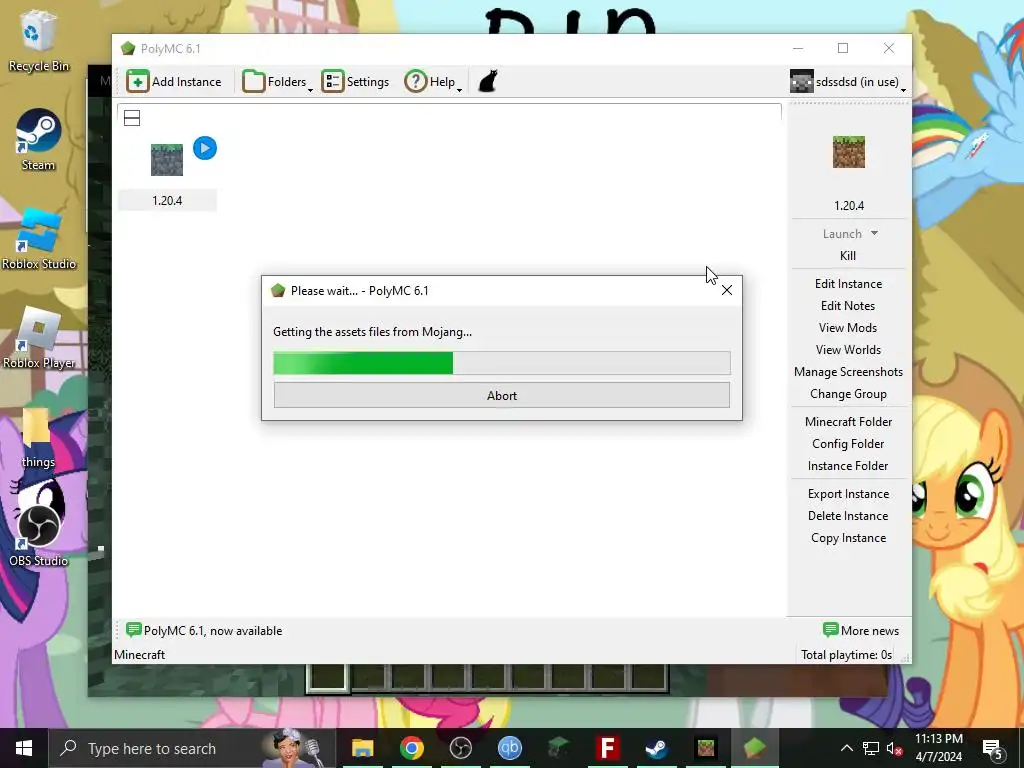Open Steam from the taskbar
This screenshot has width=1024, height=768.
click(x=656, y=748)
